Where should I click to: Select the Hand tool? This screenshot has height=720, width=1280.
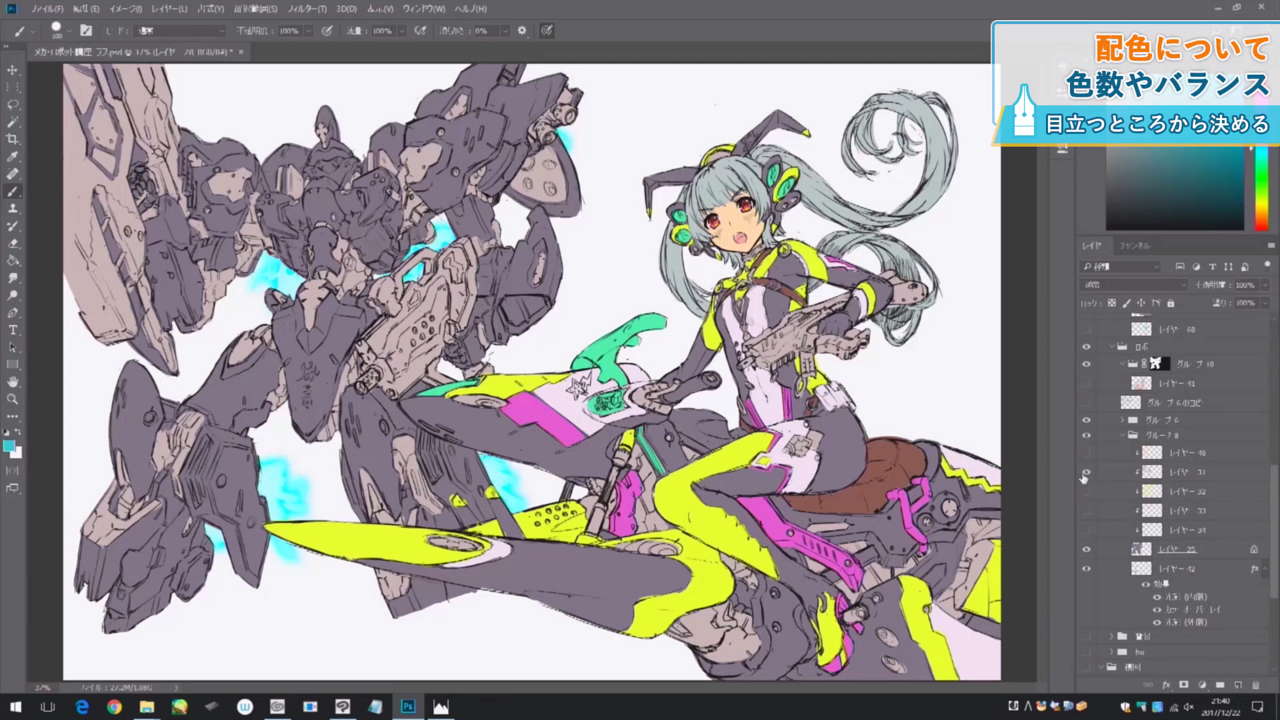coord(13,382)
